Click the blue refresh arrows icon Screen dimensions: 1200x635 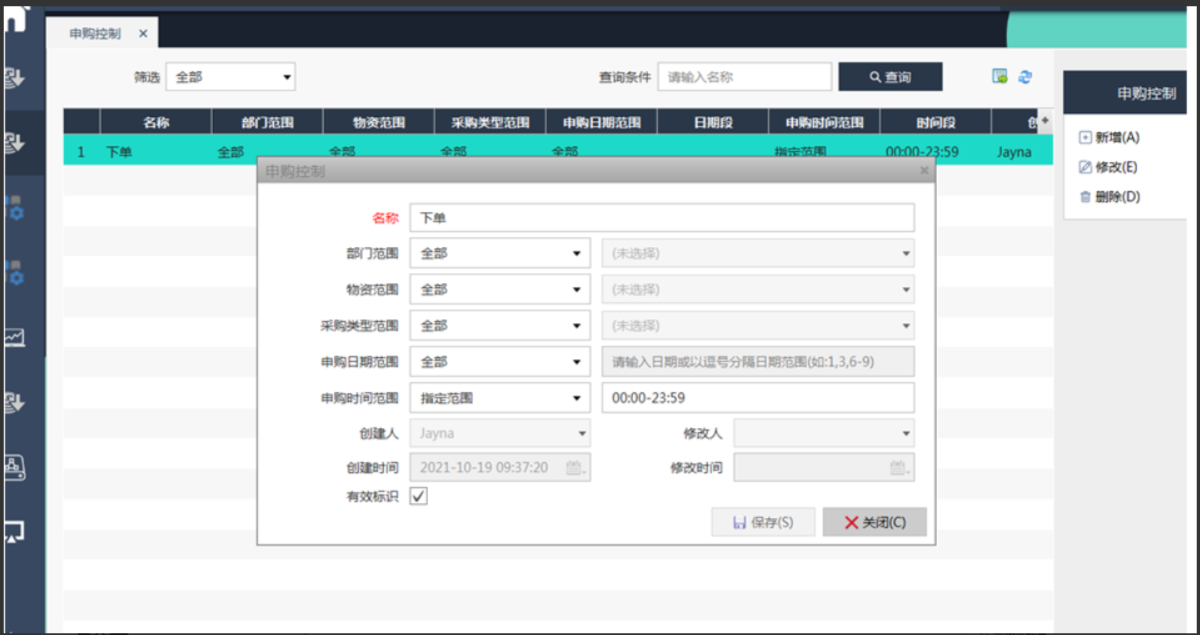1025,77
